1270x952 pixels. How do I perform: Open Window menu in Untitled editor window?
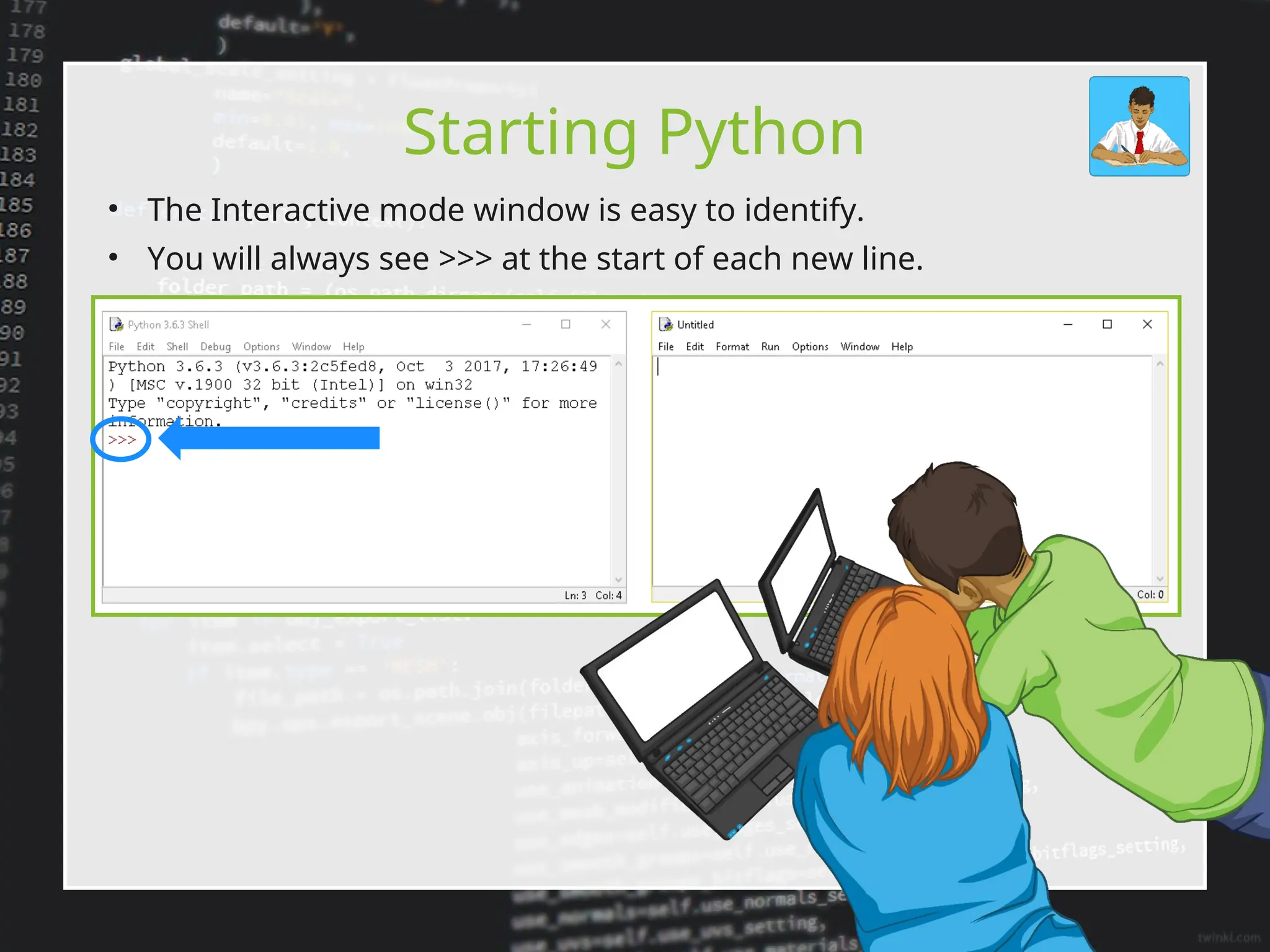click(x=859, y=346)
